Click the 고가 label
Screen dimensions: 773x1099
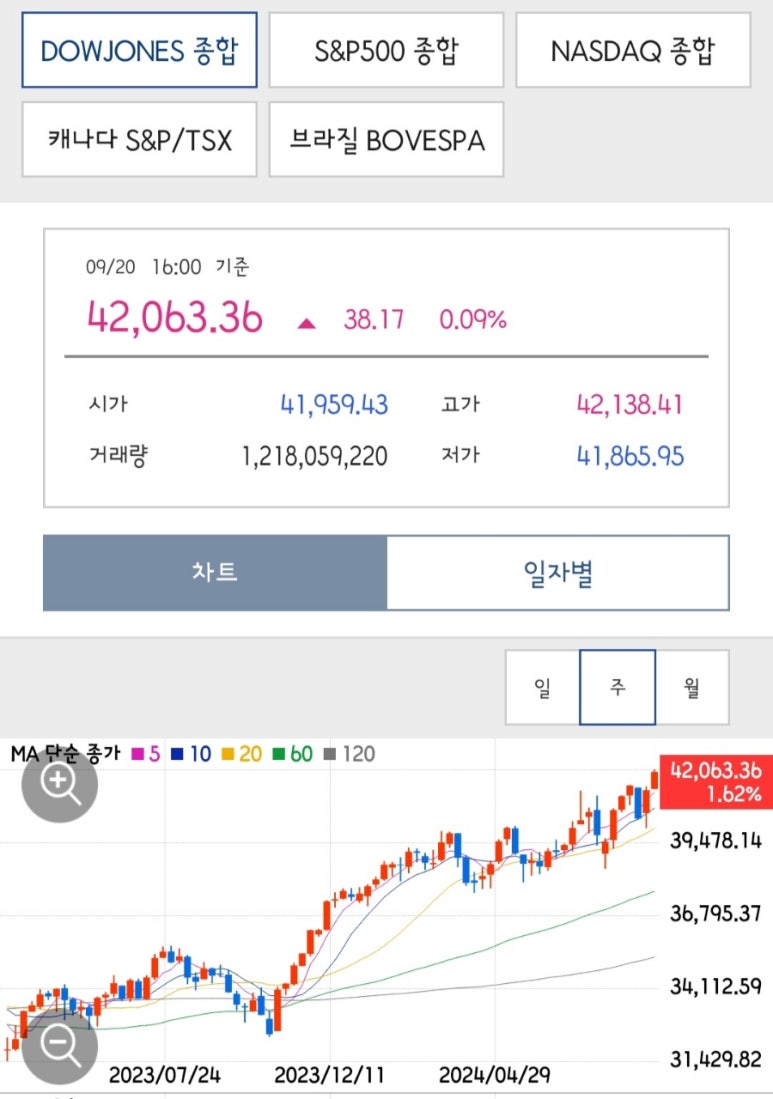(460, 404)
